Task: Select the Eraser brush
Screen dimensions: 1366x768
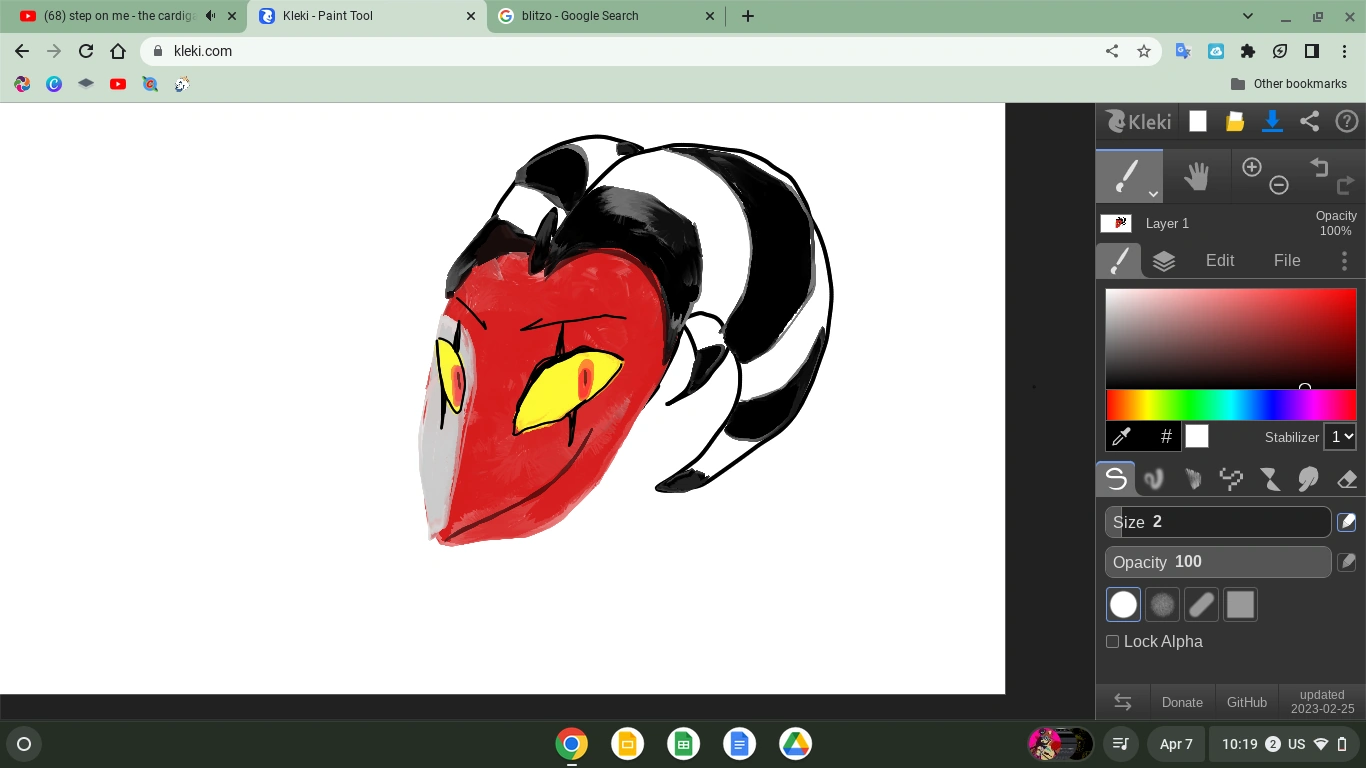Action: (x=1345, y=478)
